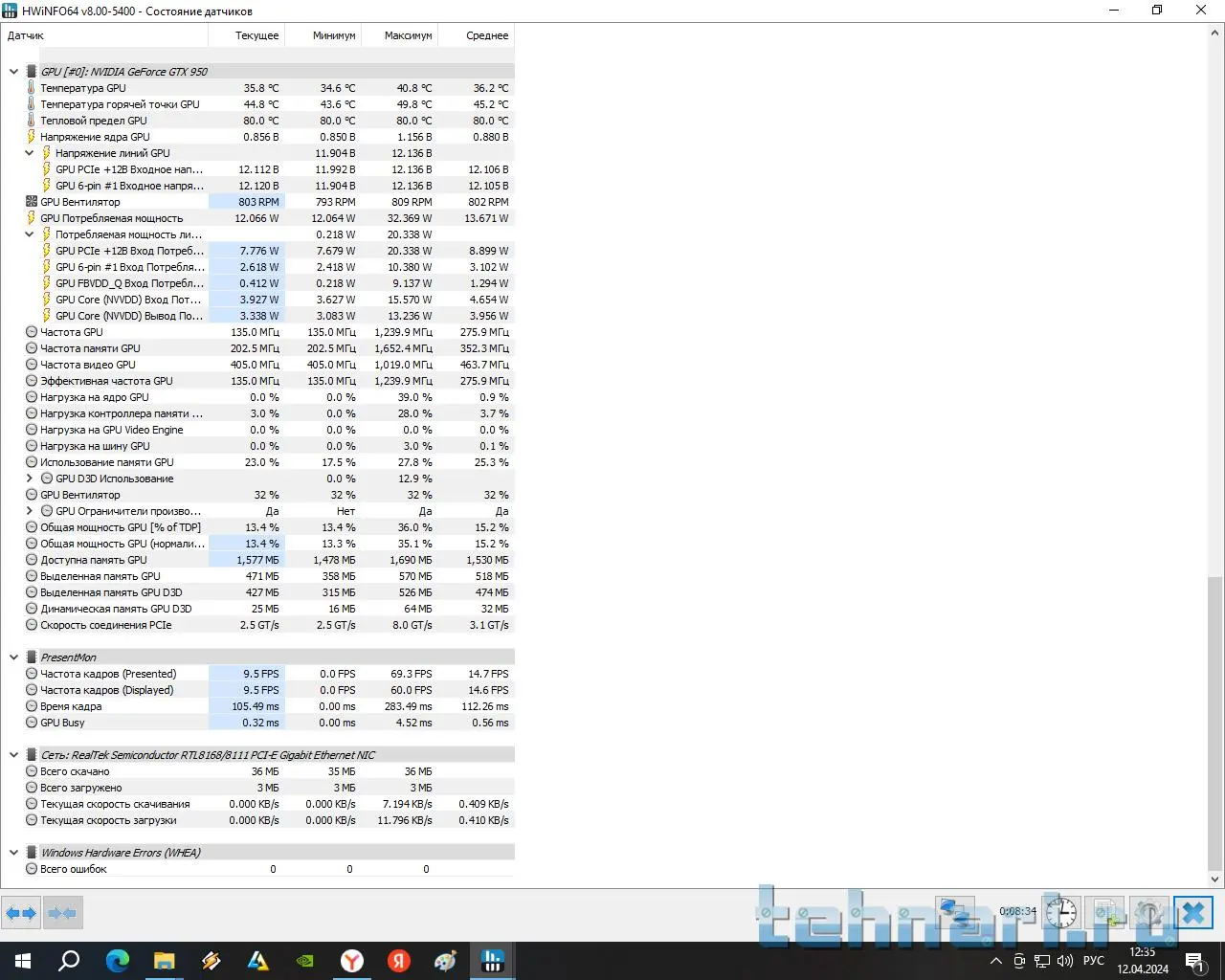Click the log file button with green plus
Image resolution: width=1225 pixels, height=980 pixels.
(x=1107, y=912)
